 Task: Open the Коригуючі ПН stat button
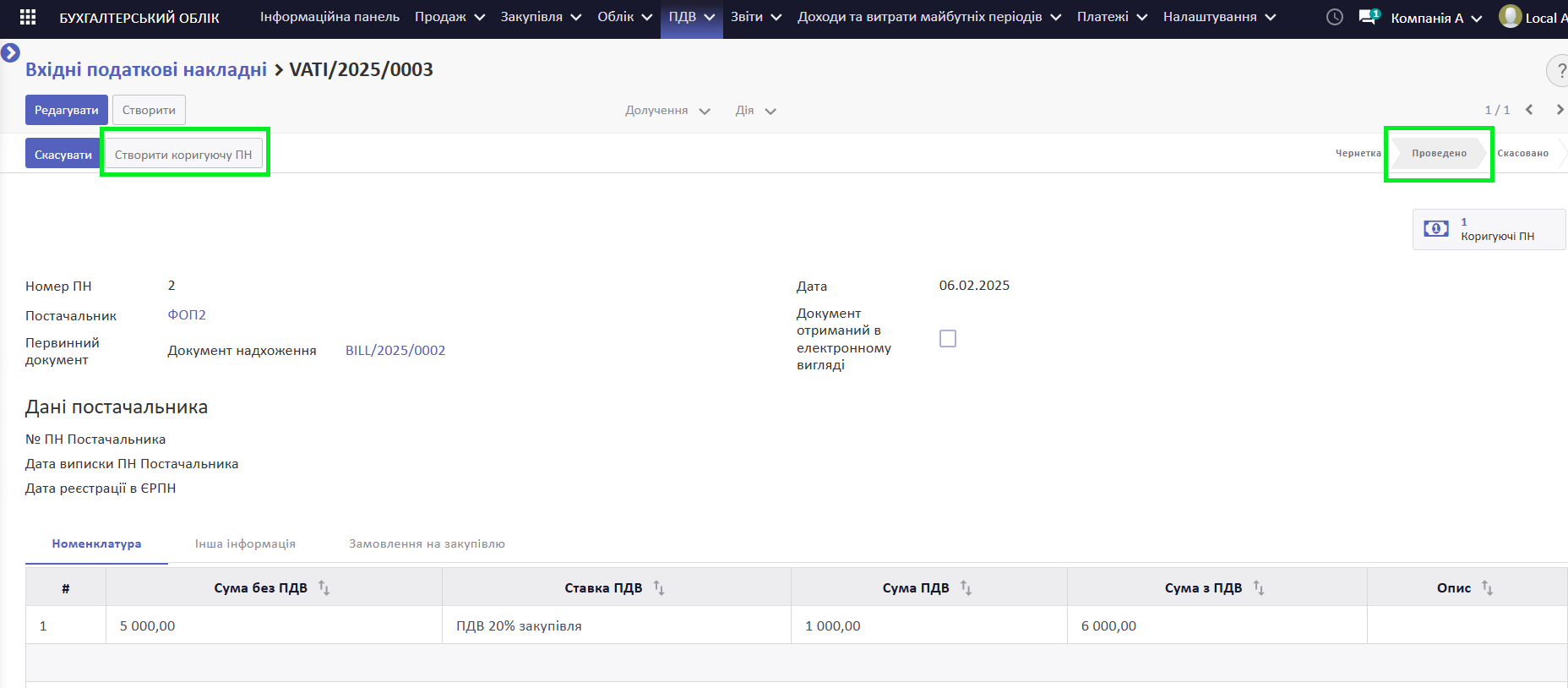1489,229
